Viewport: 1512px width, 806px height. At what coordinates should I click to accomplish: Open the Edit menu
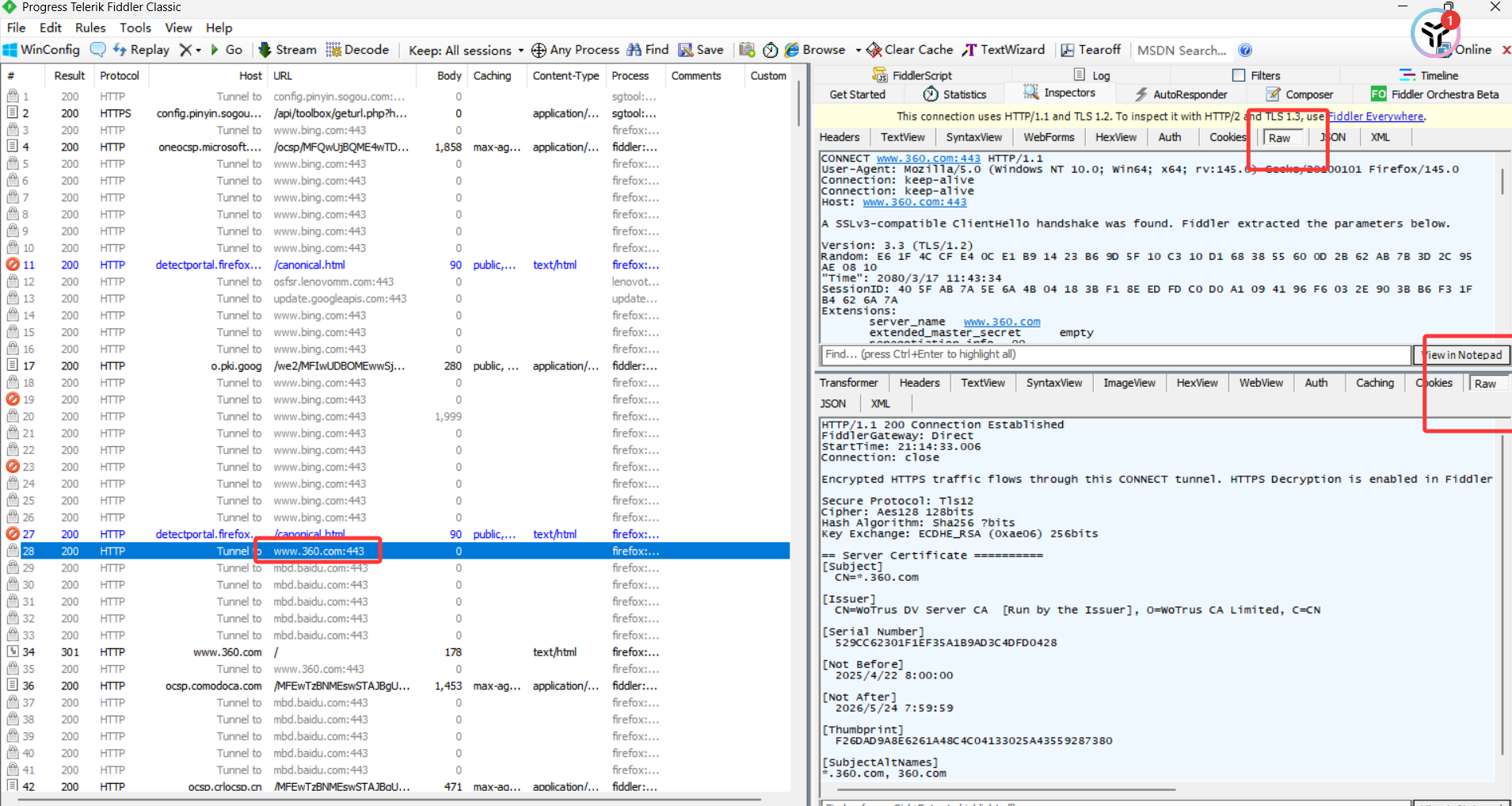point(51,28)
